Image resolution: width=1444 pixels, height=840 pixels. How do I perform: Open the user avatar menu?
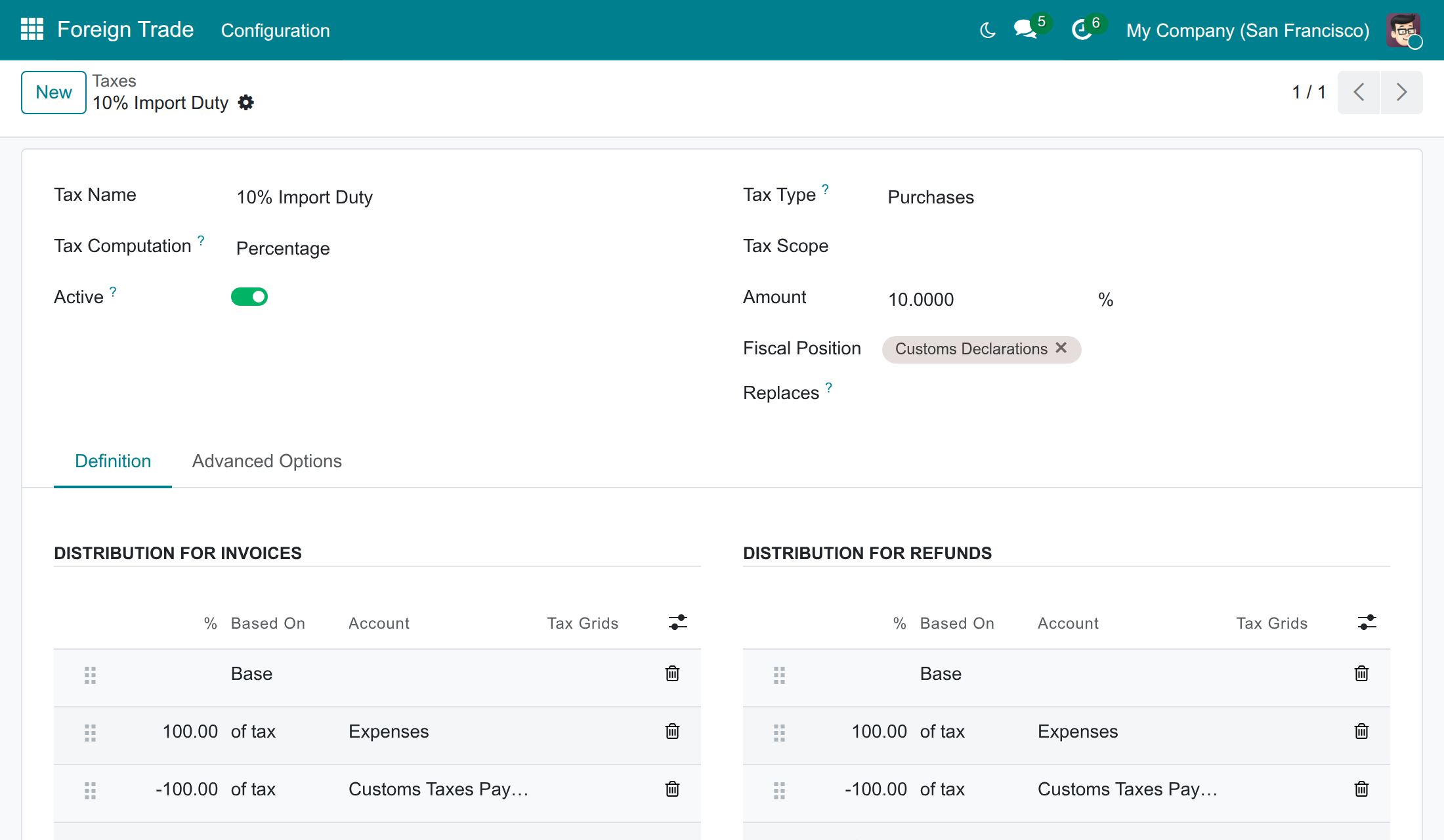tap(1404, 30)
